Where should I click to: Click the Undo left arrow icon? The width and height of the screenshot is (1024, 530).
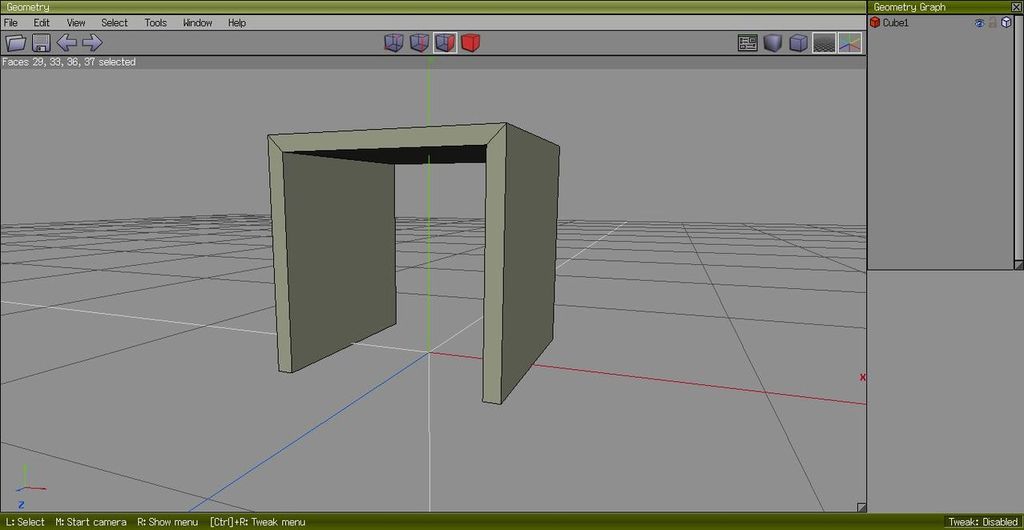coord(67,43)
